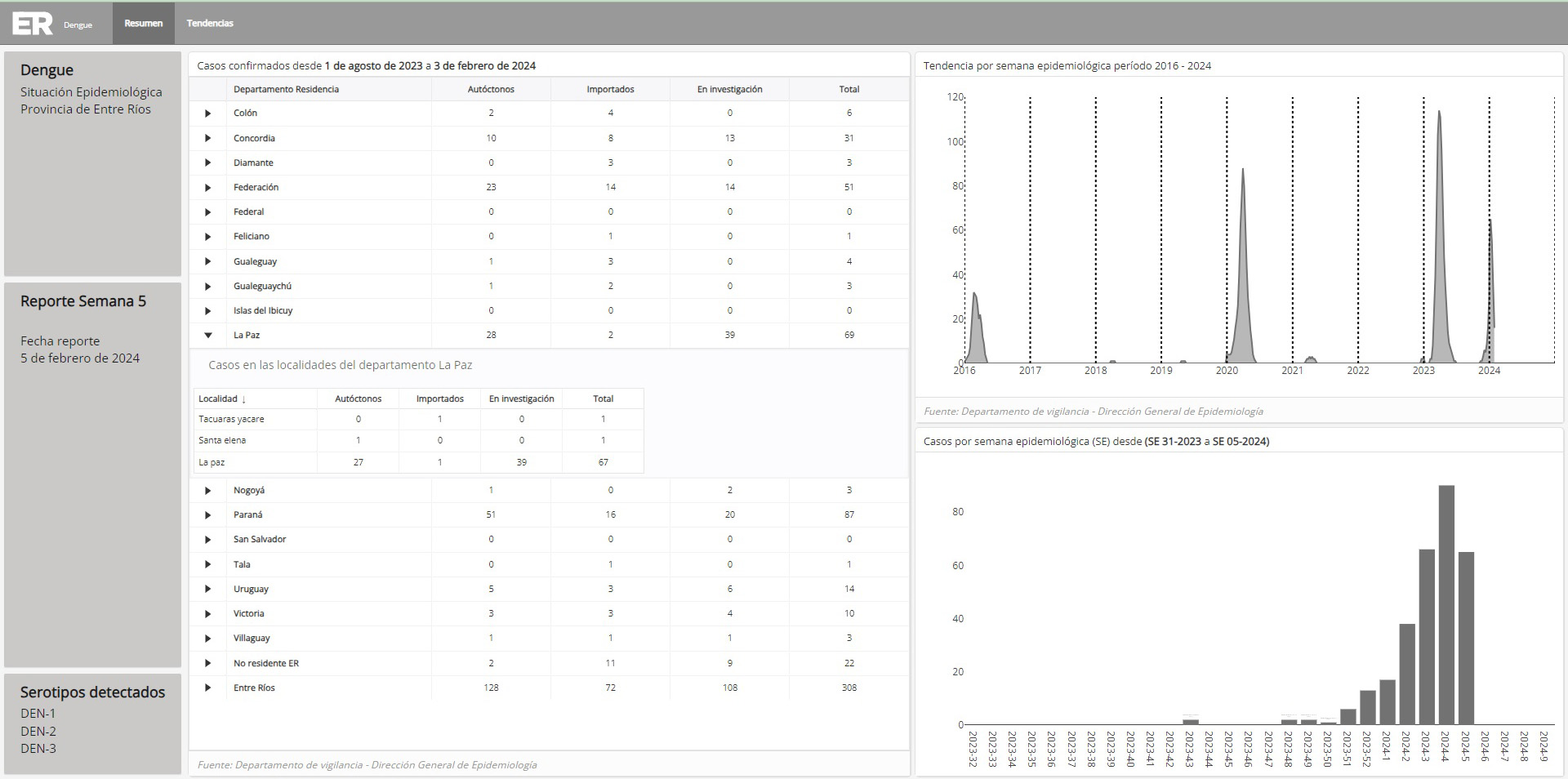This screenshot has height=779, width=1568.
Task: Expand the Nogoyá department row
Action: [x=207, y=491]
